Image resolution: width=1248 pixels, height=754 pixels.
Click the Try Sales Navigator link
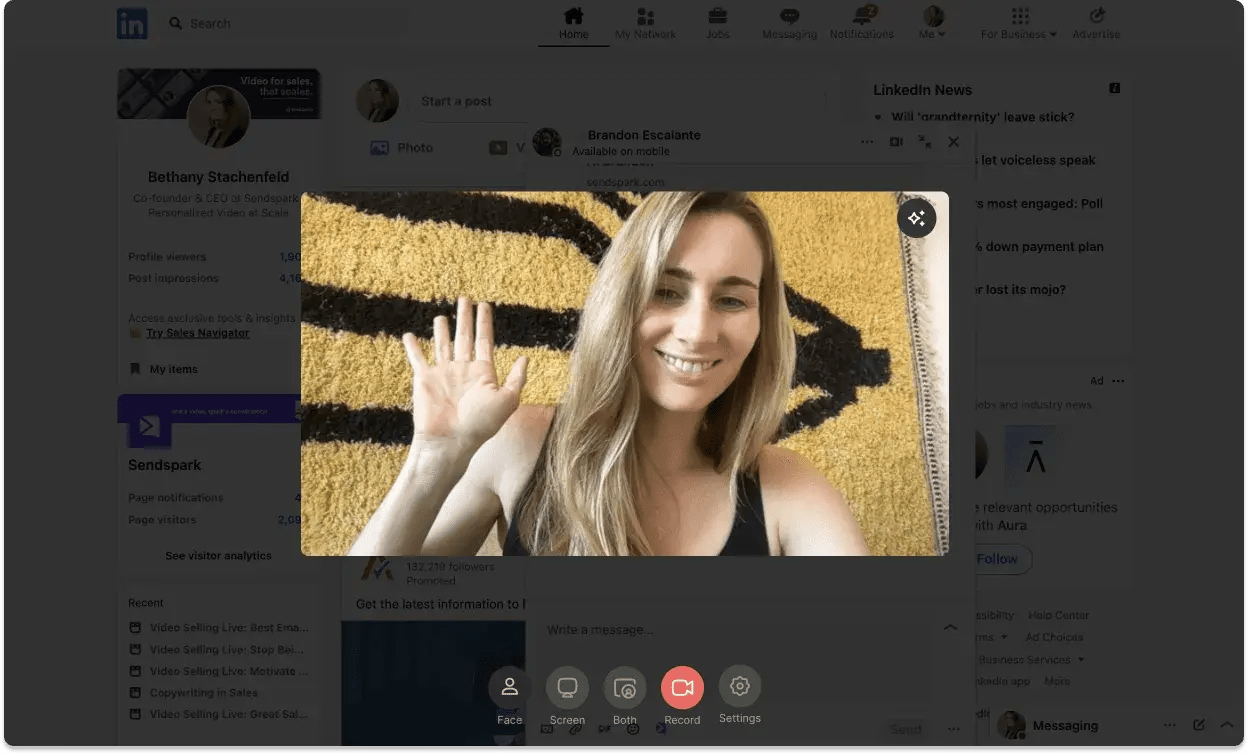[198, 333]
